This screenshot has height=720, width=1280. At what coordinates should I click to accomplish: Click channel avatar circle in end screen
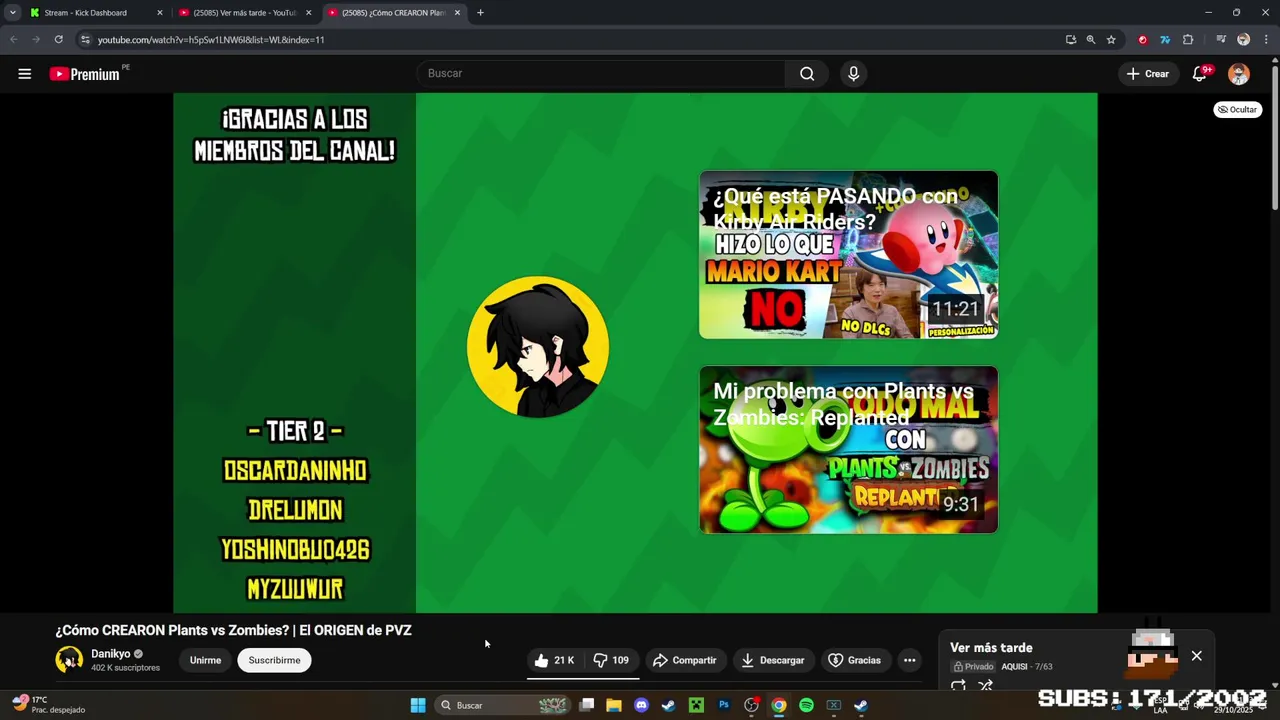(538, 347)
